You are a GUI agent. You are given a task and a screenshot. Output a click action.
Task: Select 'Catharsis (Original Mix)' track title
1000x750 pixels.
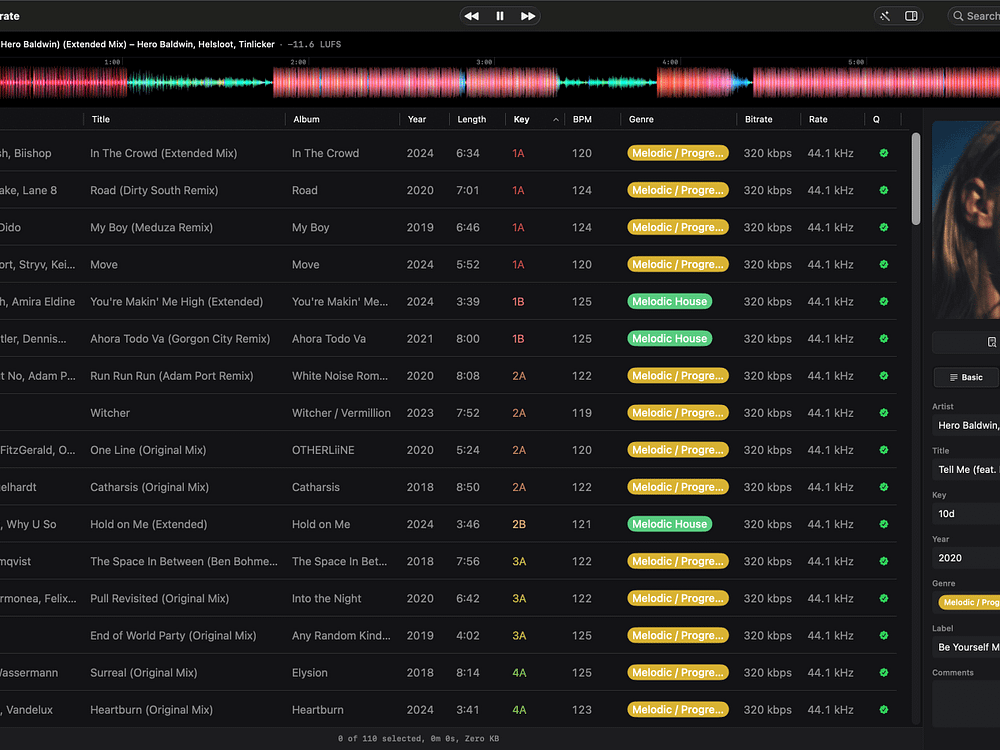click(149, 487)
